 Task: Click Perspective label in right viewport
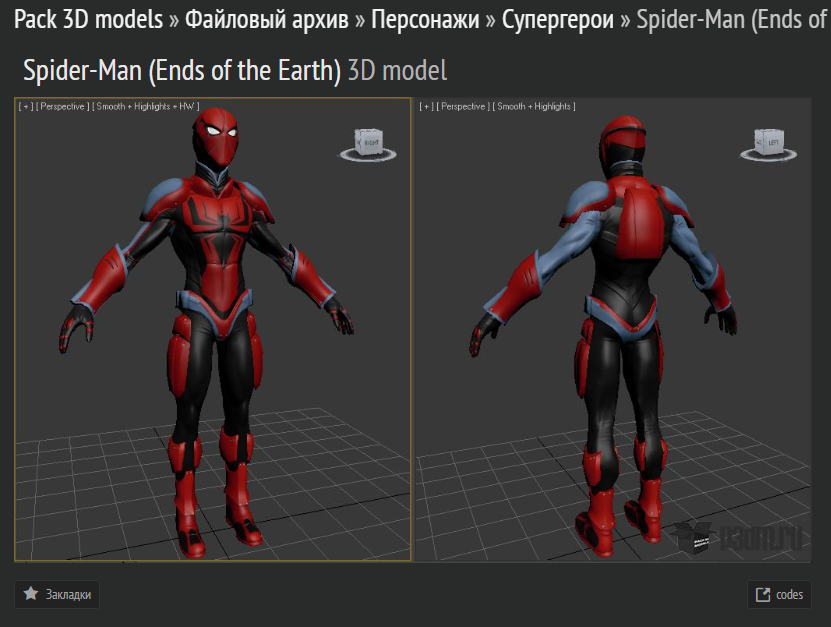[463, 107]
